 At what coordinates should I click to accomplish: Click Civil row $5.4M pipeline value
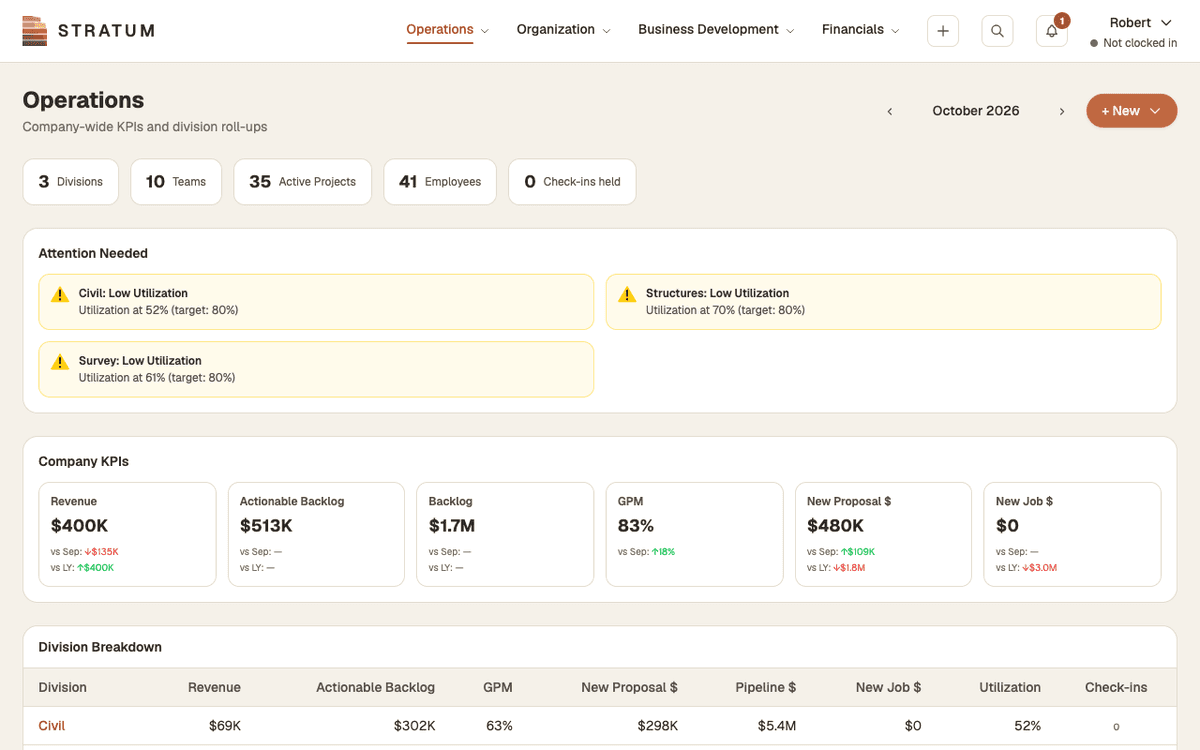pyautogui.click(x=778, y=726)
